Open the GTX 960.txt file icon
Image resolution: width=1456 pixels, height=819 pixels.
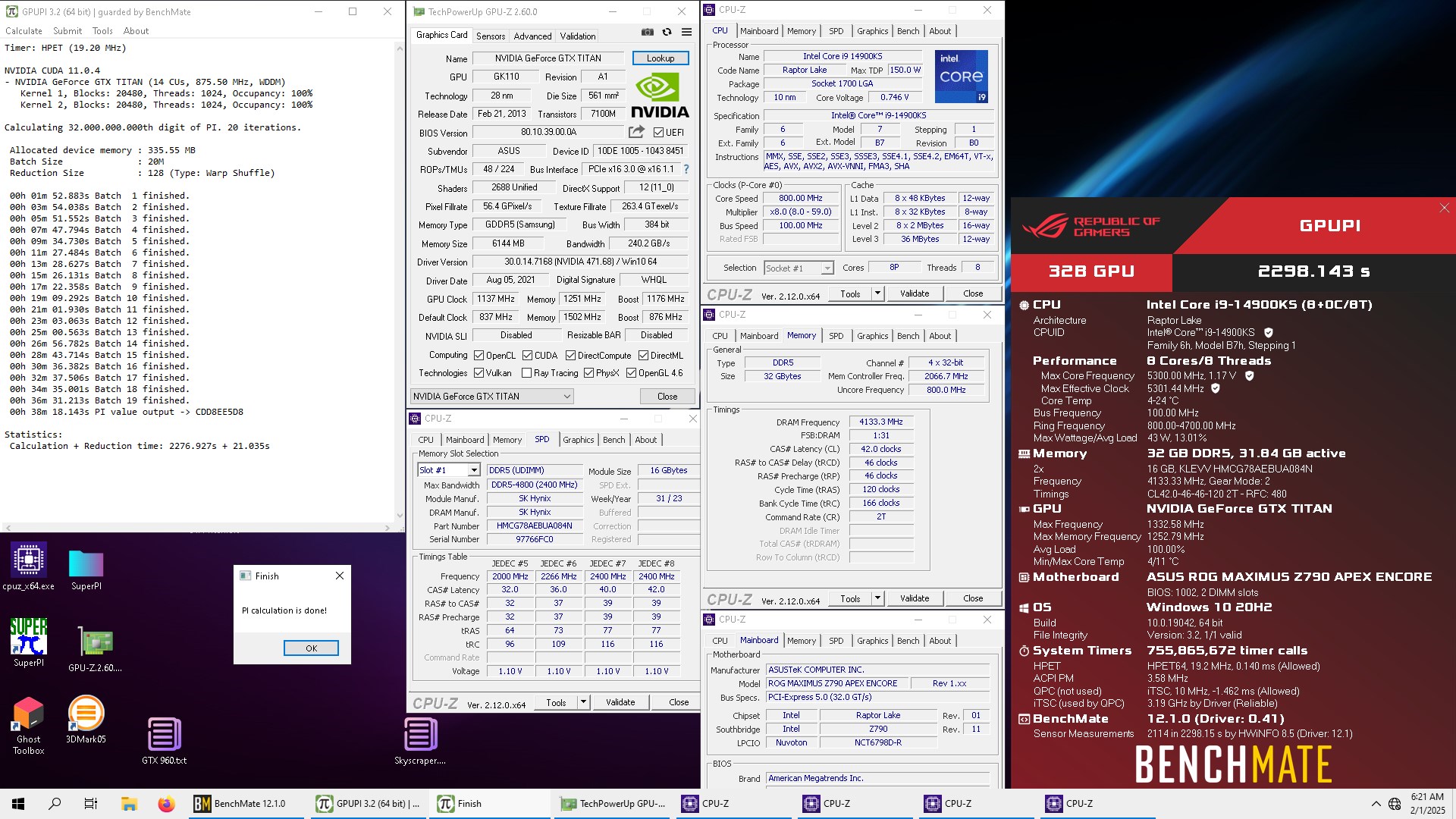[164, 741]
